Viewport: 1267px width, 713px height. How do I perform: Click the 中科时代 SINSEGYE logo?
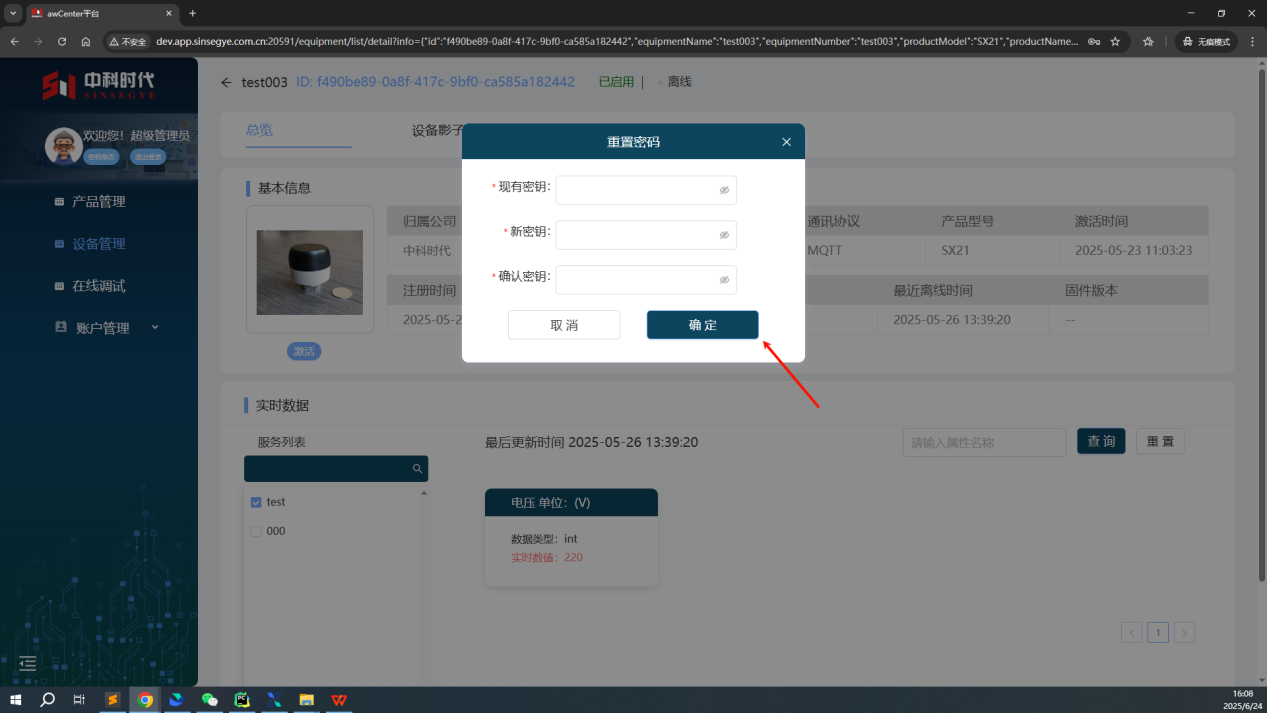98,85
